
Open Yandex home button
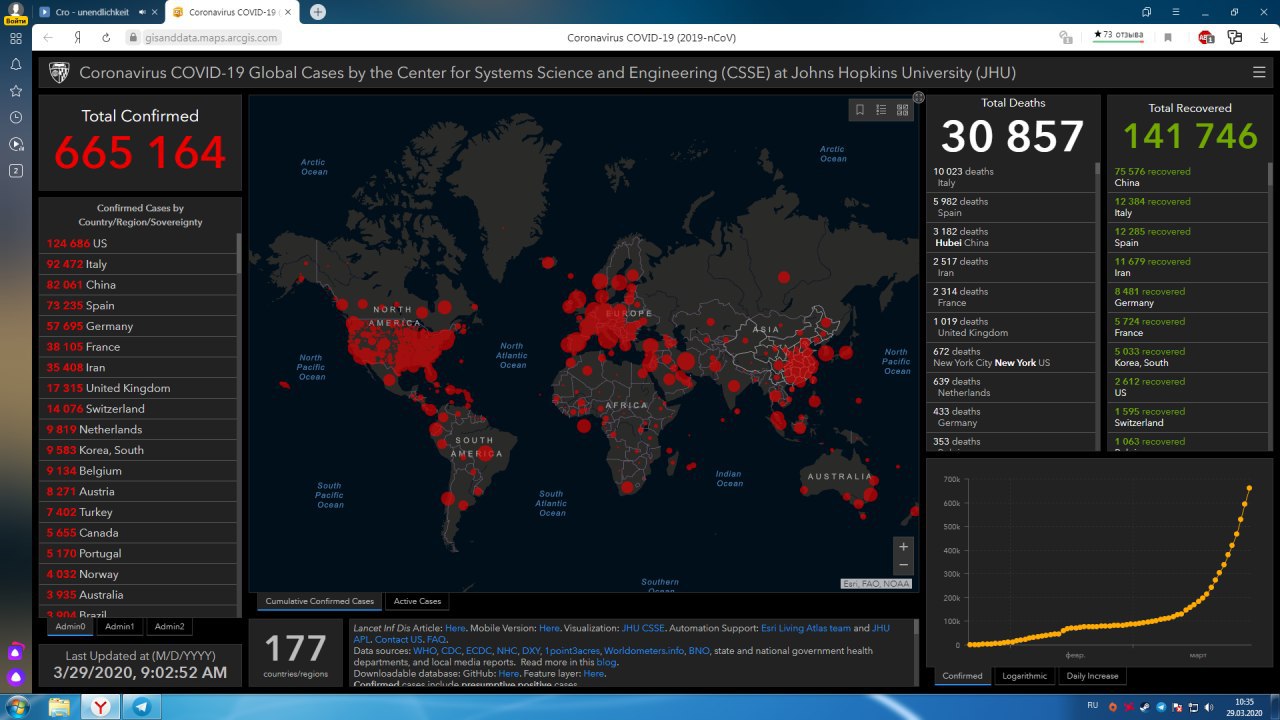(77, 37)
